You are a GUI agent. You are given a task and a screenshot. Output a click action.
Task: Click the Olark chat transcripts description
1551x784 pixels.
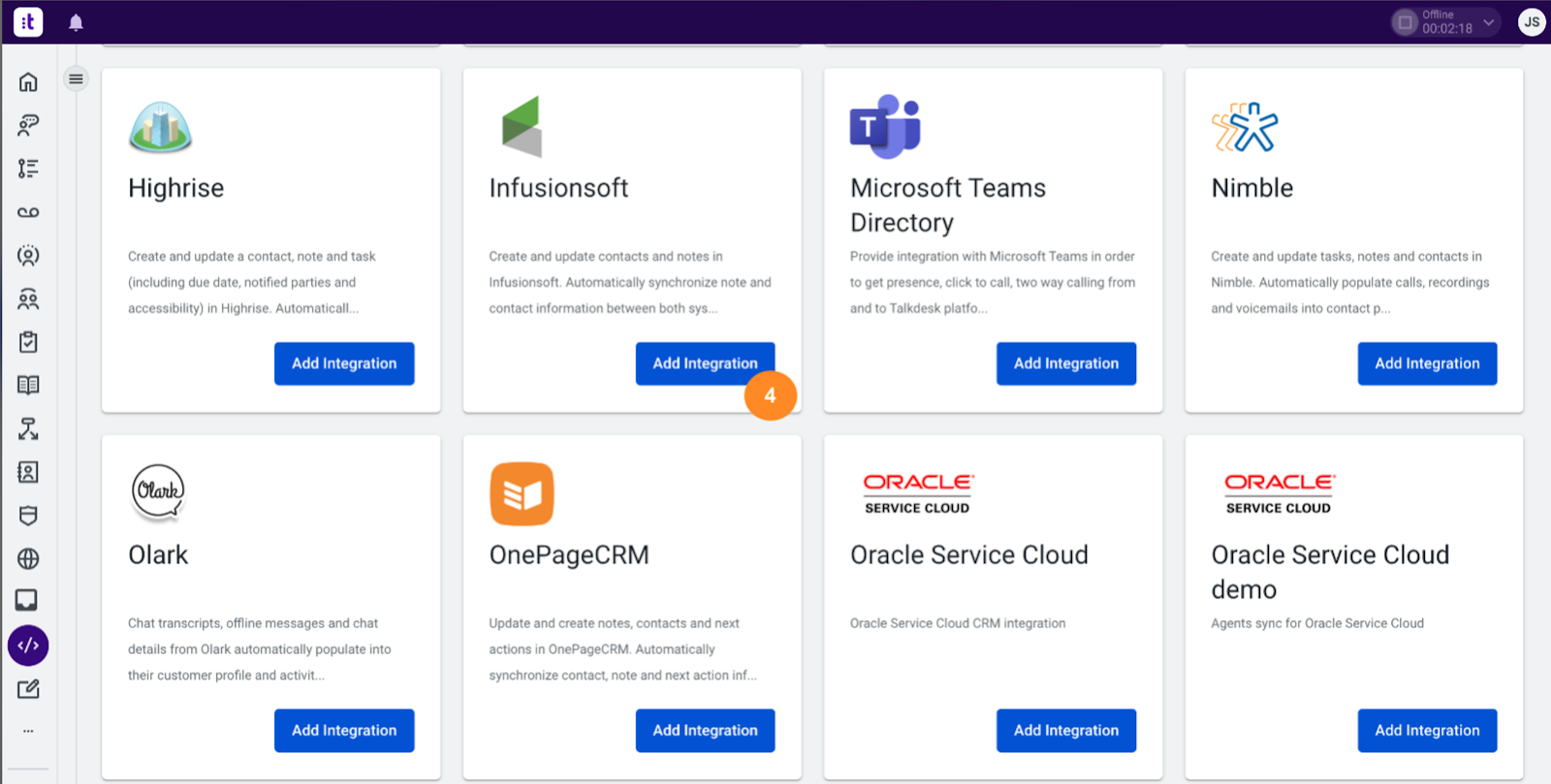(260, 649)
